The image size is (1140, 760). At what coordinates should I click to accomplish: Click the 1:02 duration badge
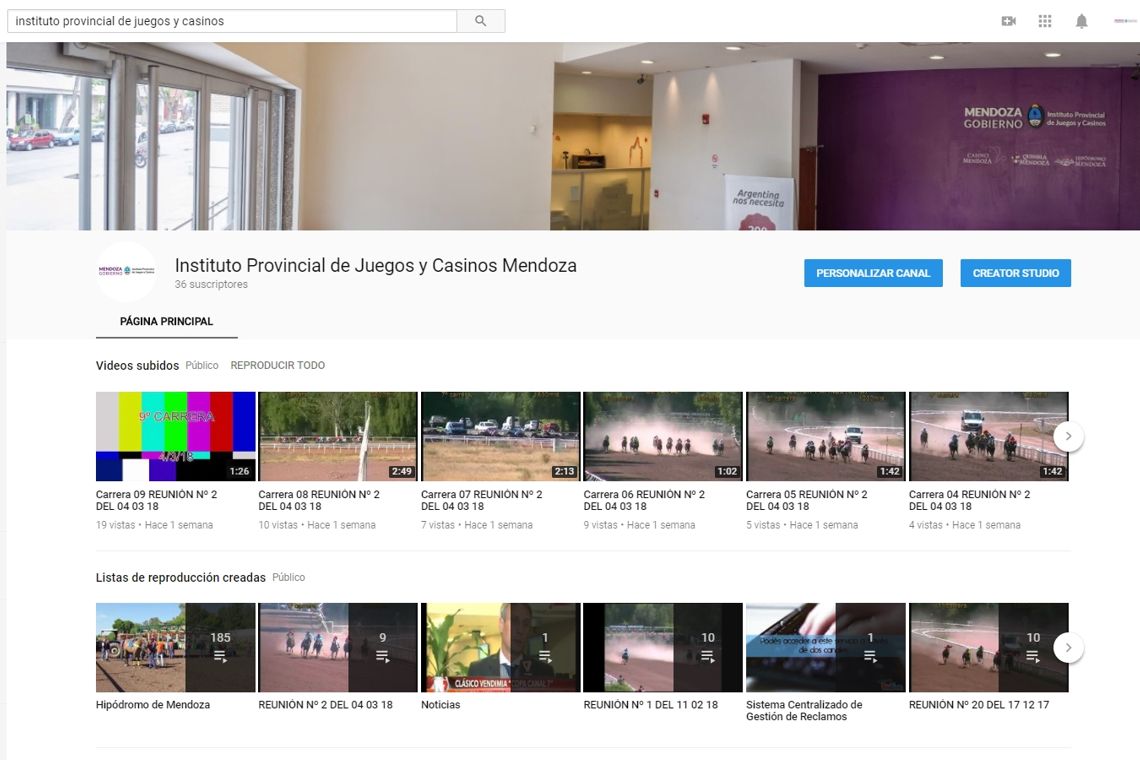coord(727,471)
